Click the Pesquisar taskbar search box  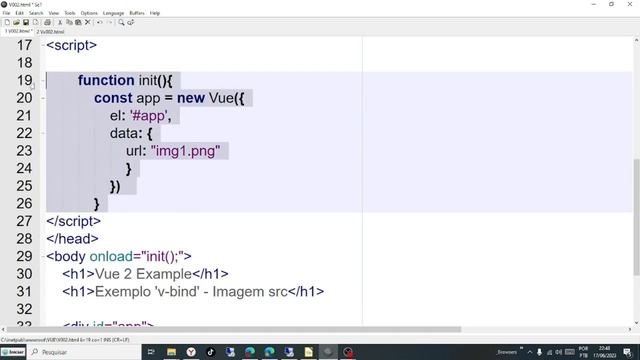(x=84, y=352)
